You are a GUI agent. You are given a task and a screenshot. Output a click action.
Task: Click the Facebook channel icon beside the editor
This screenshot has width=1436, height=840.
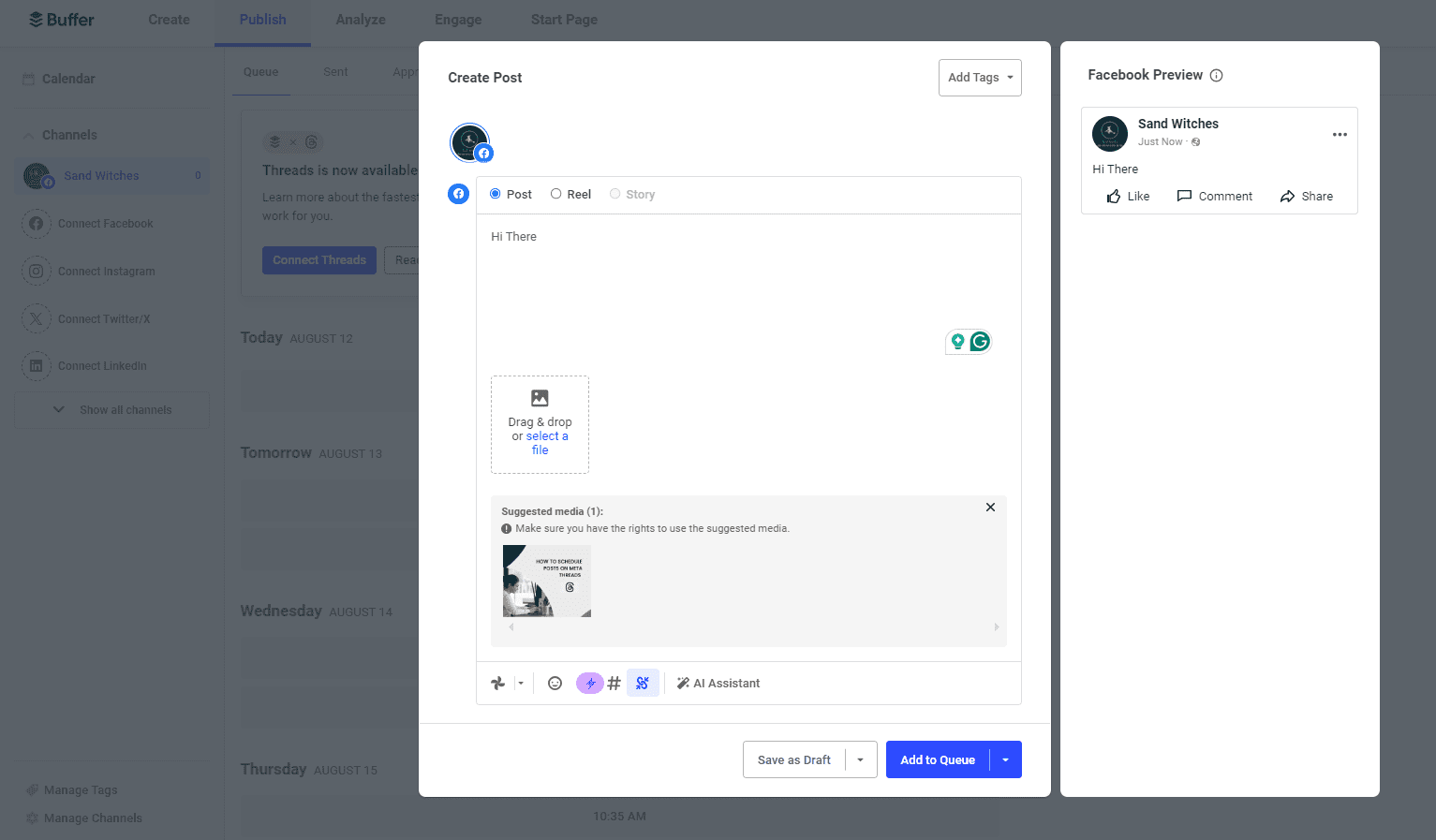(458, 194)
